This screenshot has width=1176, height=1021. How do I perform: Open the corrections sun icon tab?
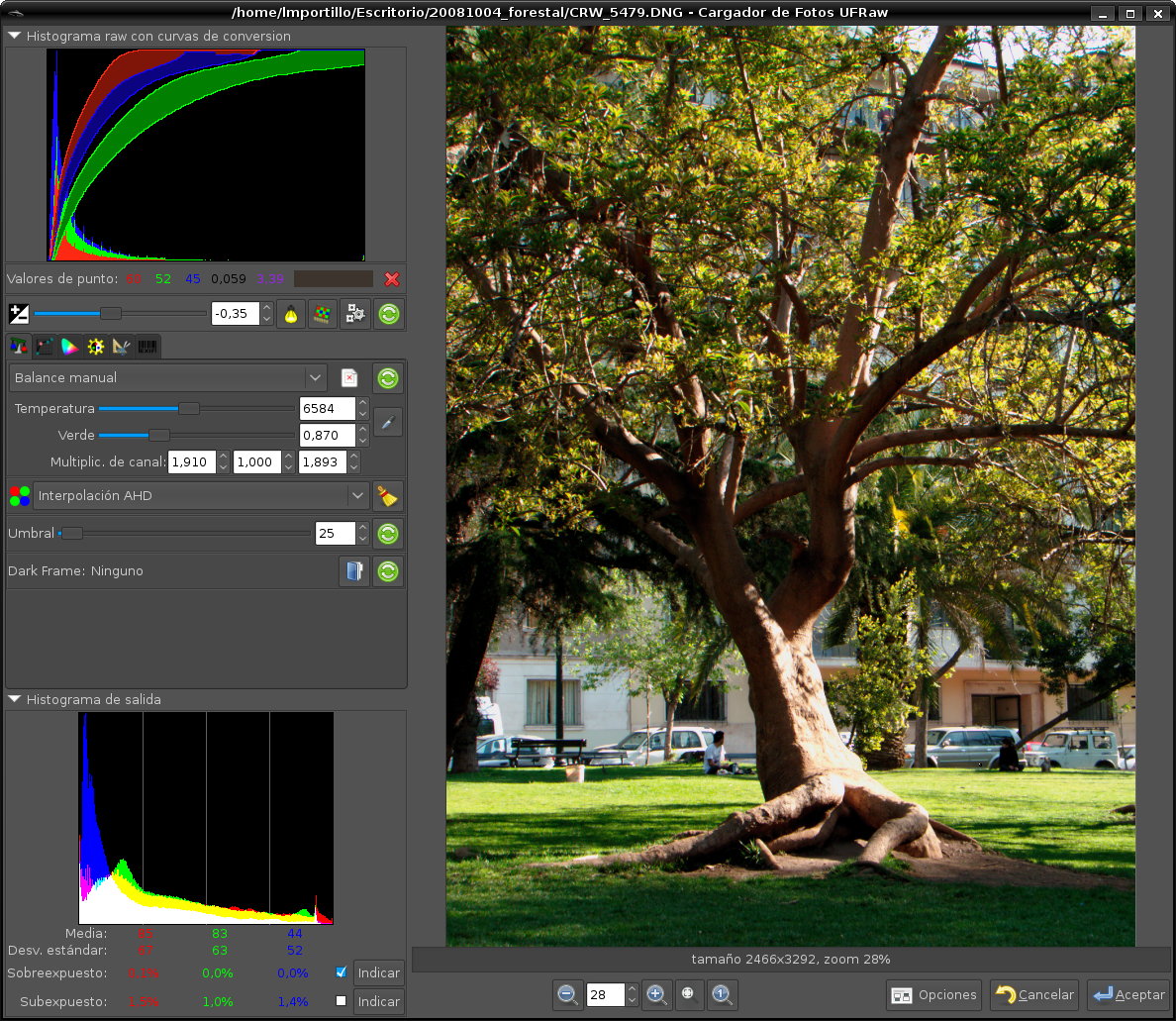point(96,346)
